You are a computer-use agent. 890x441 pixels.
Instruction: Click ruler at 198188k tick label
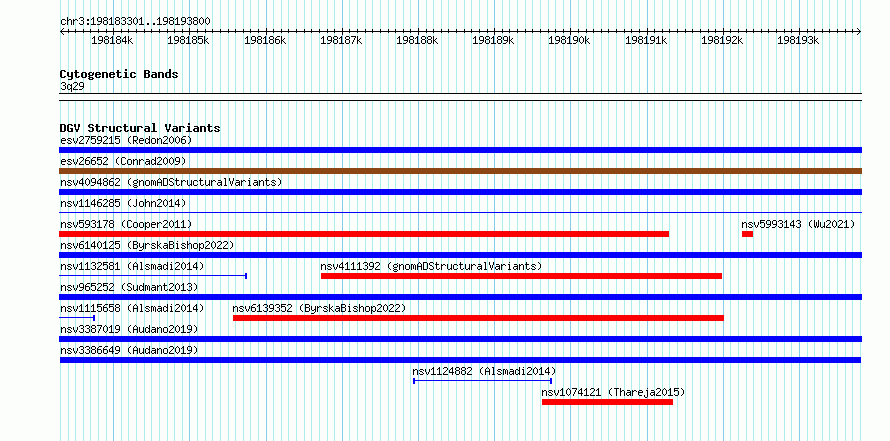(417, 40)
